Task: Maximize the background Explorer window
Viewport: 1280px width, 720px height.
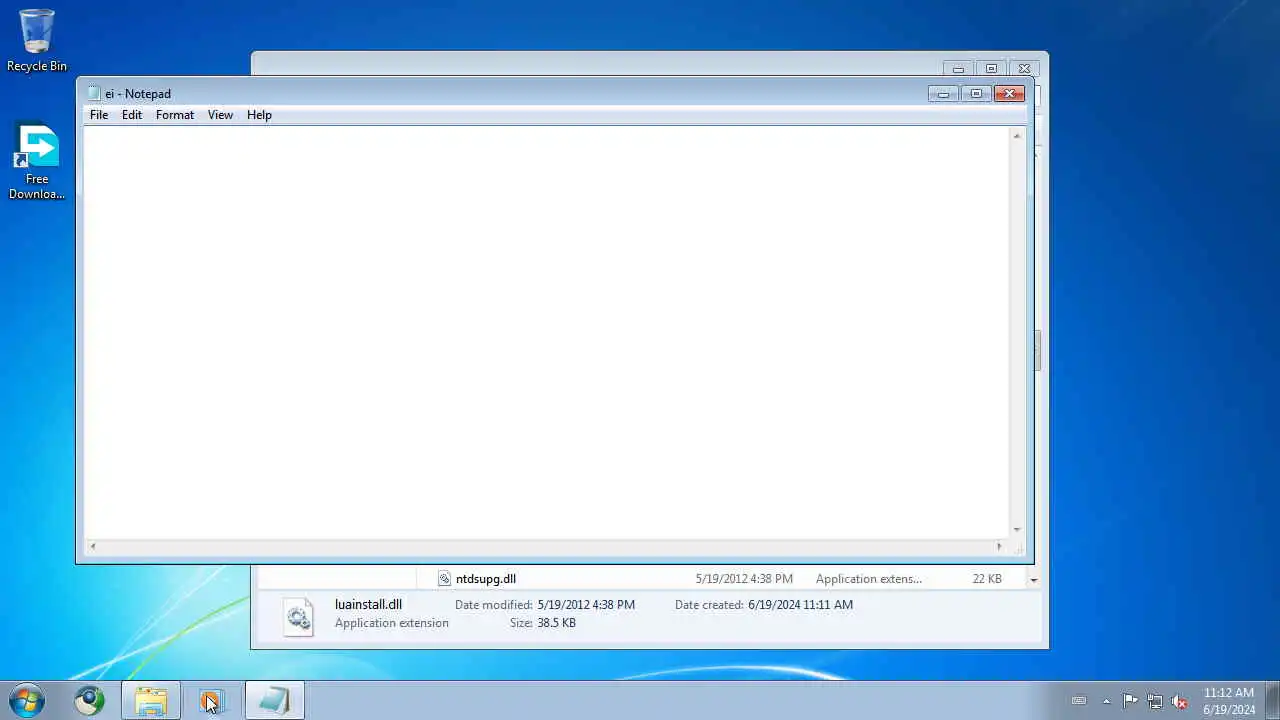Action: [x=991, y=69]
